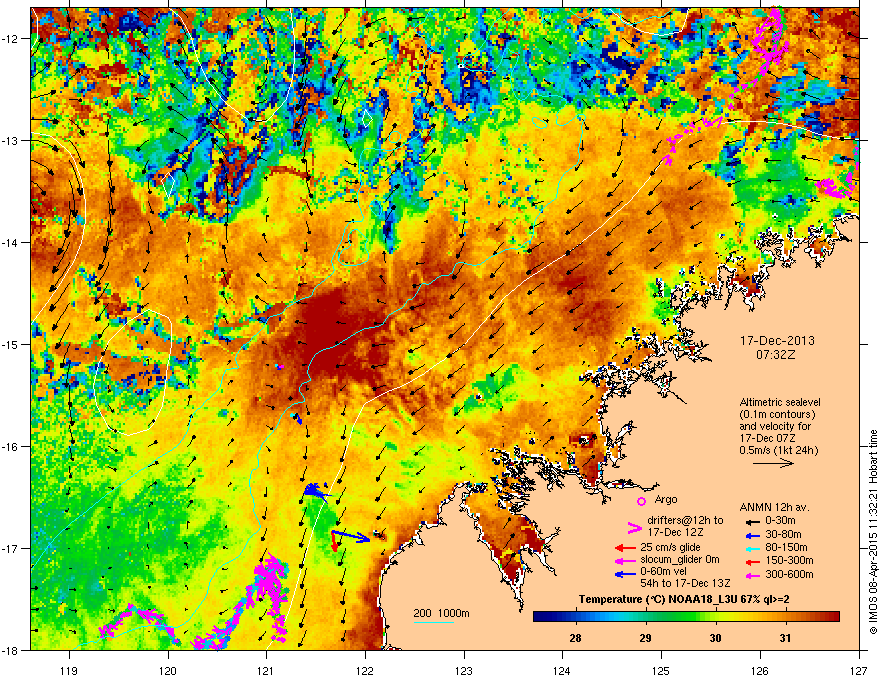
Task: Click the -18 latitude axis label
Action: [10, 650]
